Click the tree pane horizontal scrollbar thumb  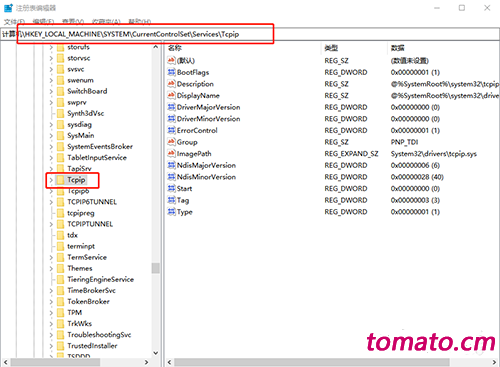click(x=54, y=362)
